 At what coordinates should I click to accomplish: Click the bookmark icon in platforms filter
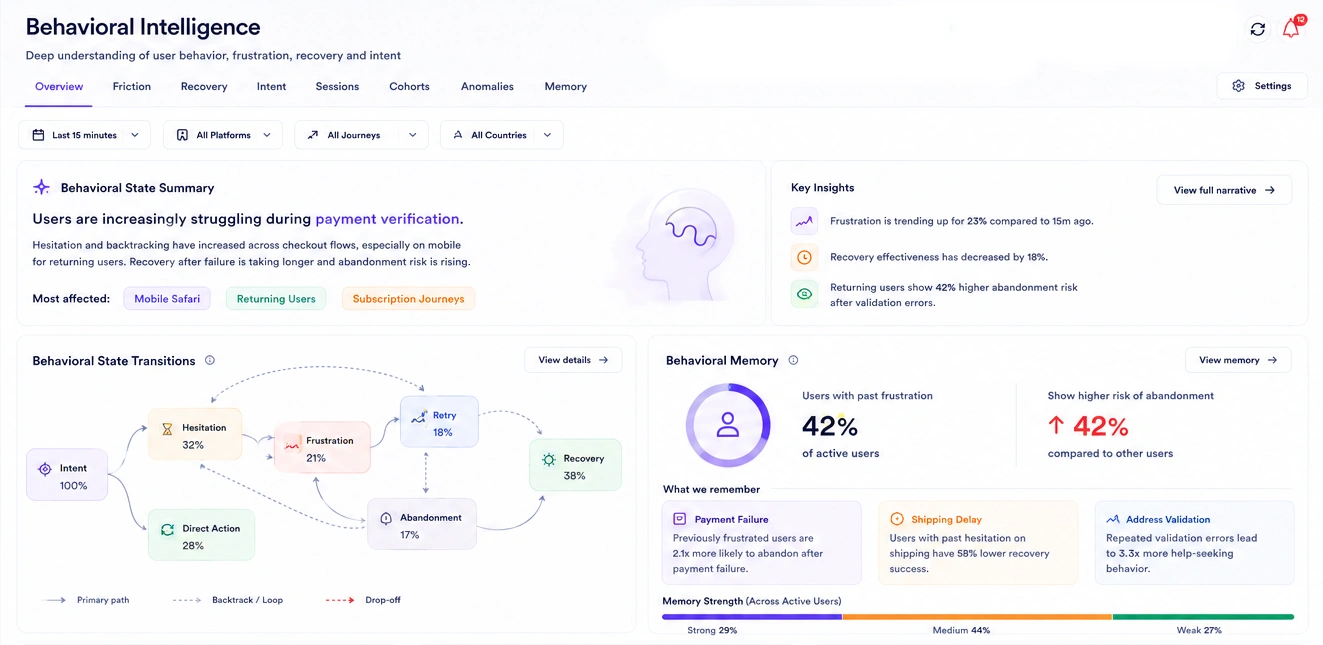182,135
